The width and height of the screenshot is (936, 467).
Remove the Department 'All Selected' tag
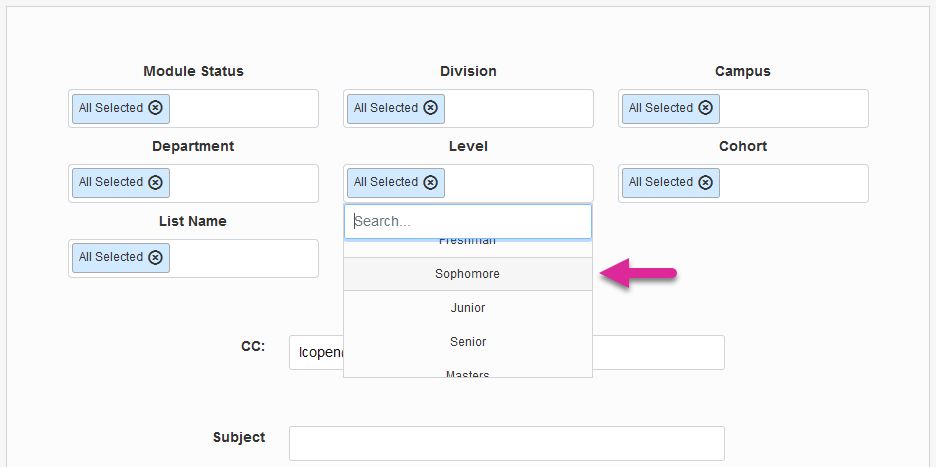pos(155,182)
